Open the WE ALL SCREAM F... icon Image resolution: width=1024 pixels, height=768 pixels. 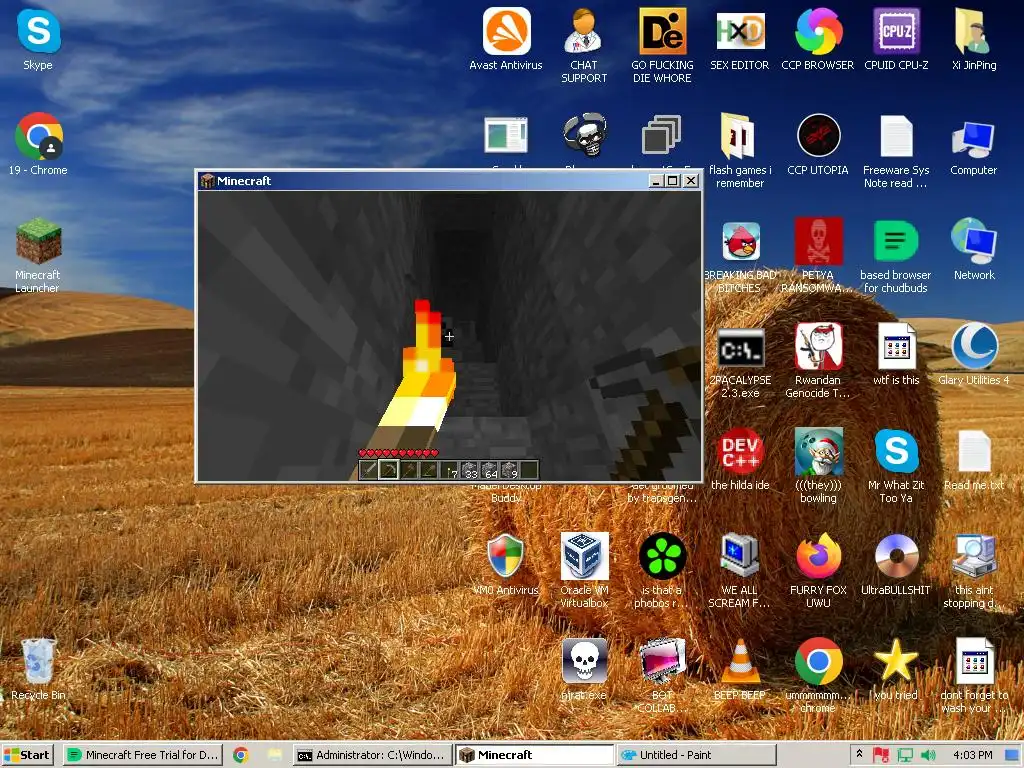(x=740, y=571)
